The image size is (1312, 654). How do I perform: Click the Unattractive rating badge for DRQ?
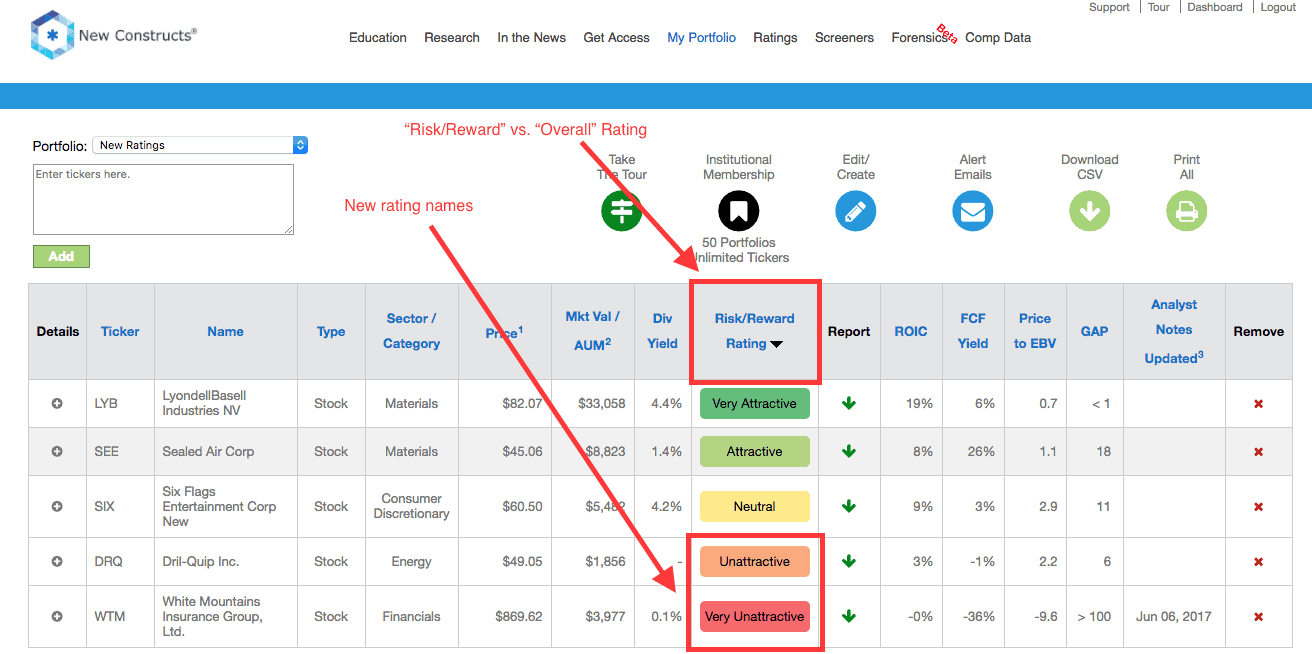[x=754, y=561]
